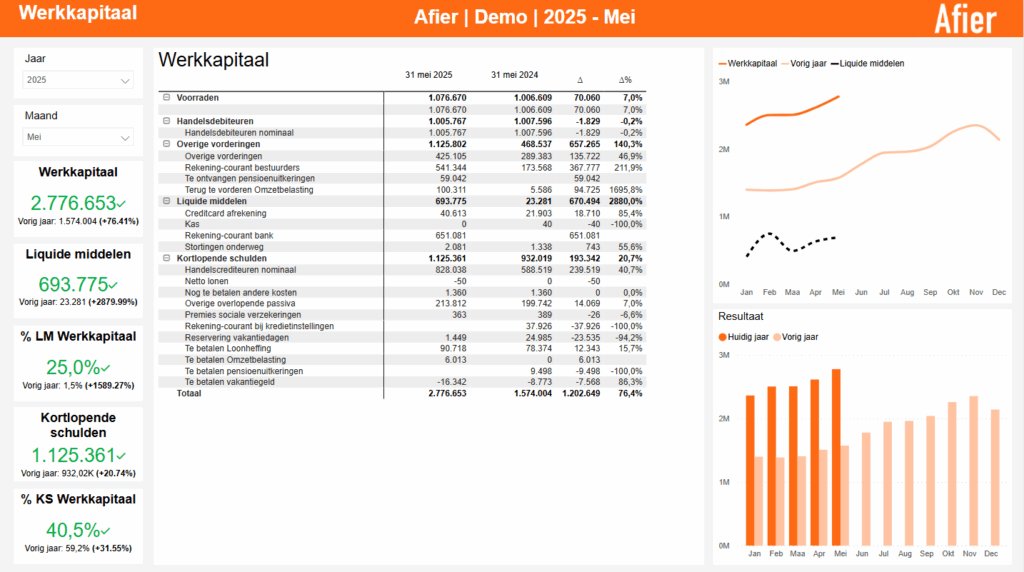Collapse the Kortlopende schulden row group
1024x572 pixels.
166,258
